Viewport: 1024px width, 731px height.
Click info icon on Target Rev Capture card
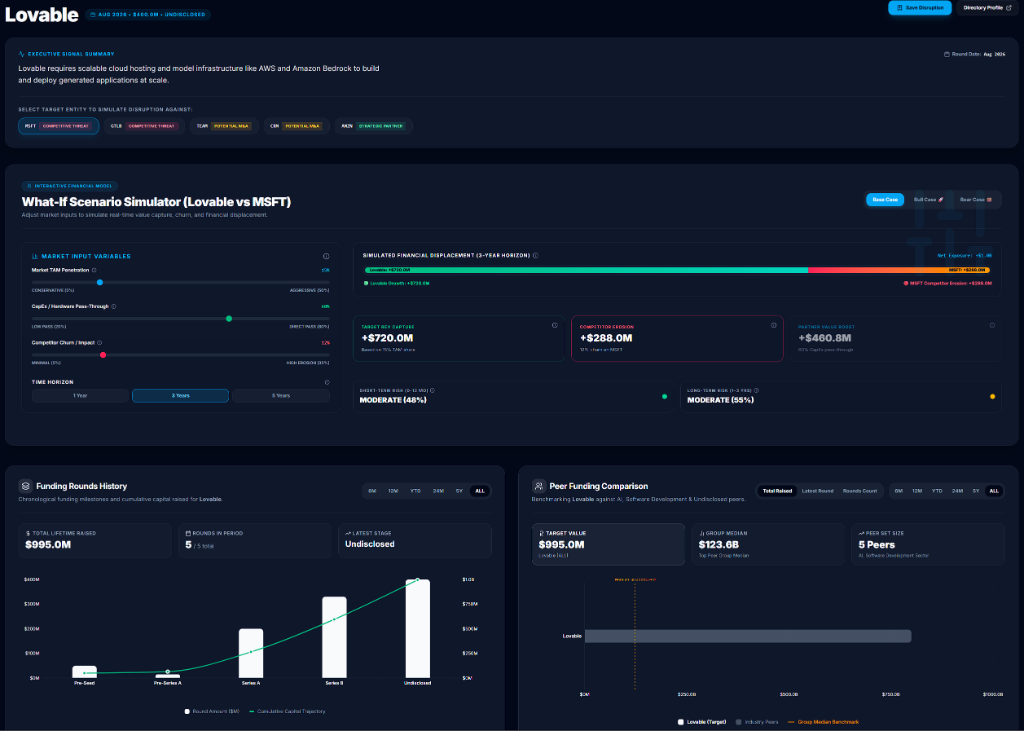tap(554, 325)
